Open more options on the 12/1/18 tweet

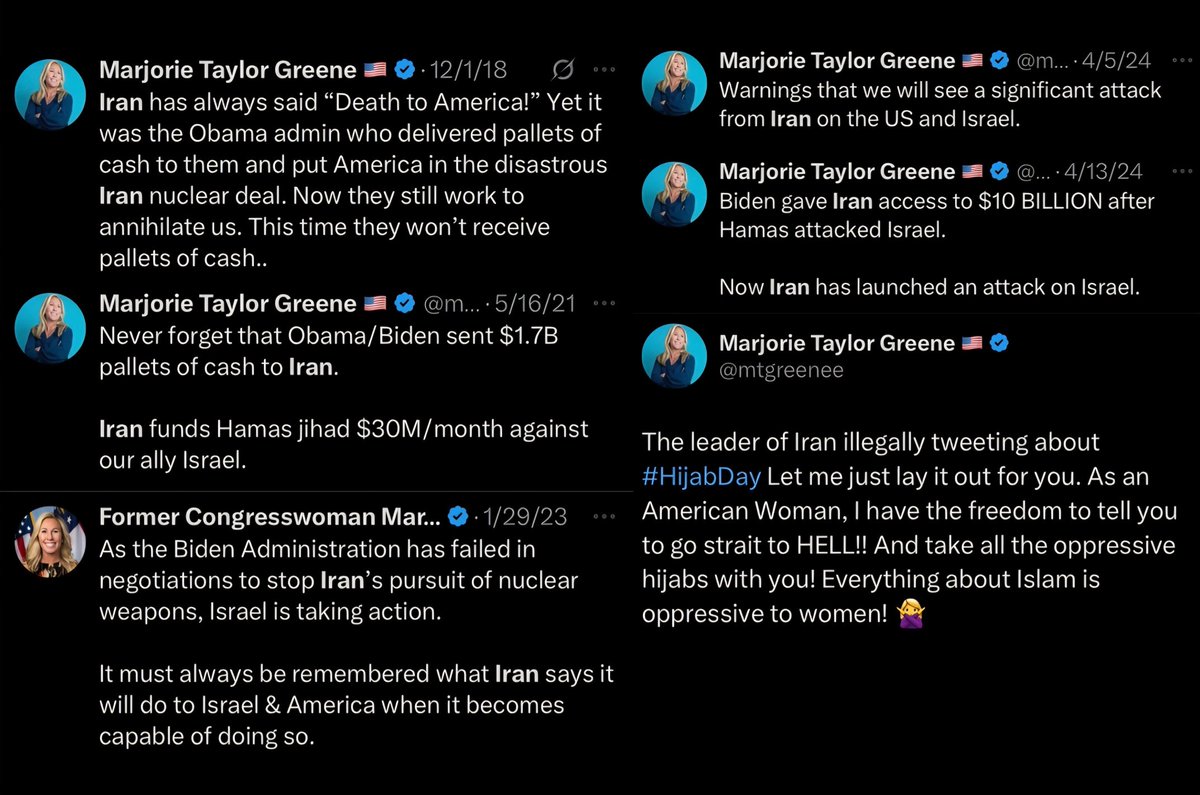(x=604, y=70)
